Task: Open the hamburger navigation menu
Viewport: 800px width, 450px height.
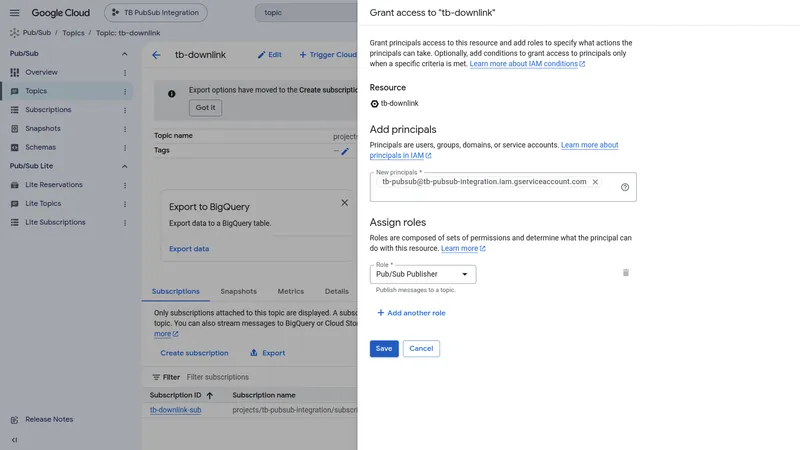Action: (14, 13)
